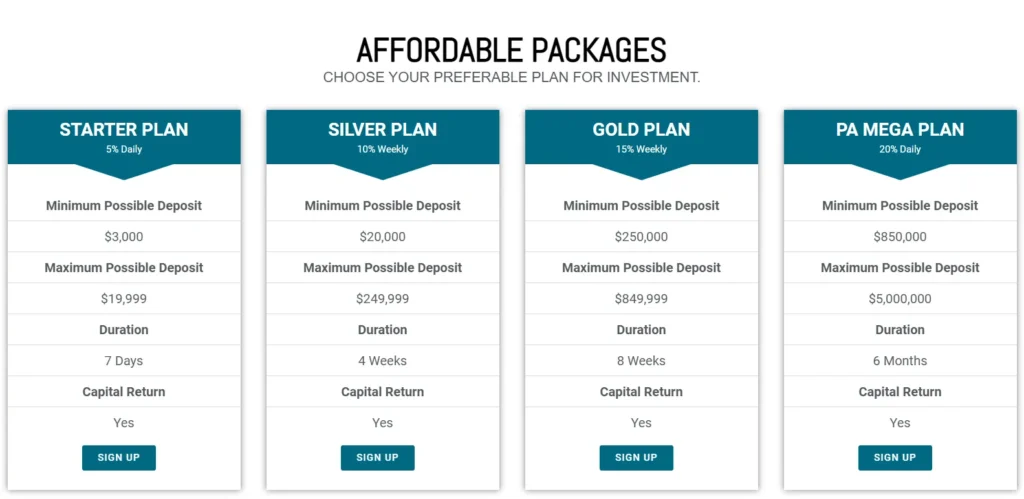Choose the Gold Plan SIGN UP button
The height and width of the screenshot is (499, 1024).
[x=636, y=458]
